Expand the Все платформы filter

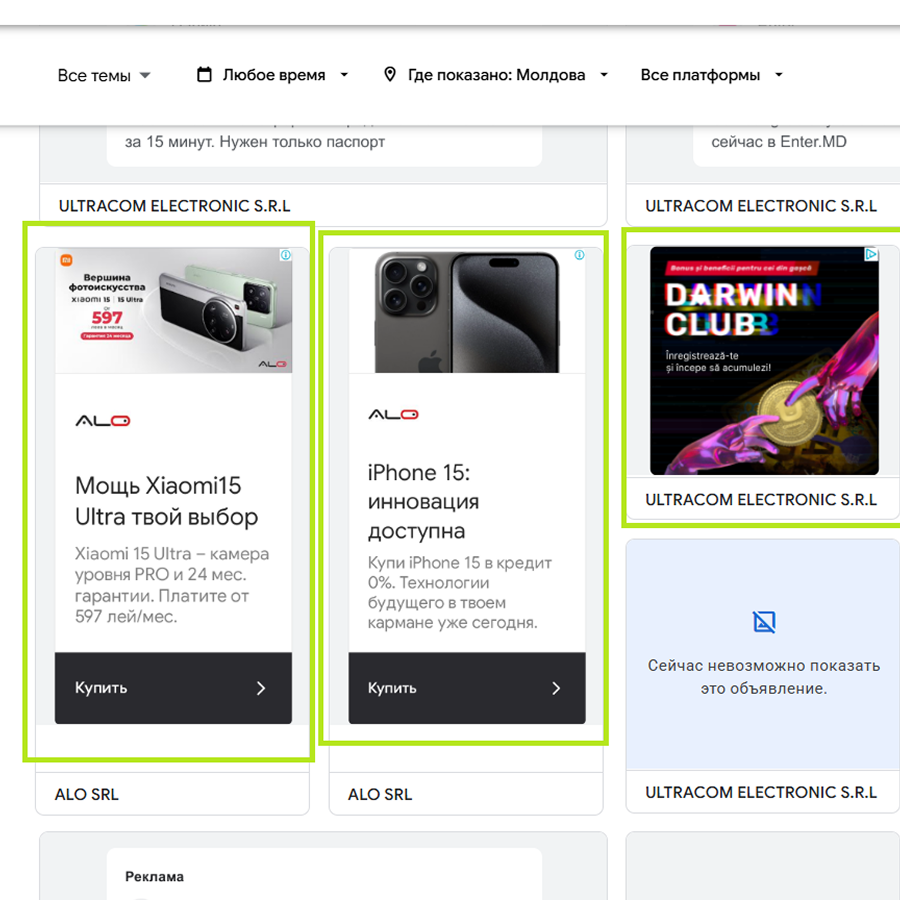pos(711,75)
